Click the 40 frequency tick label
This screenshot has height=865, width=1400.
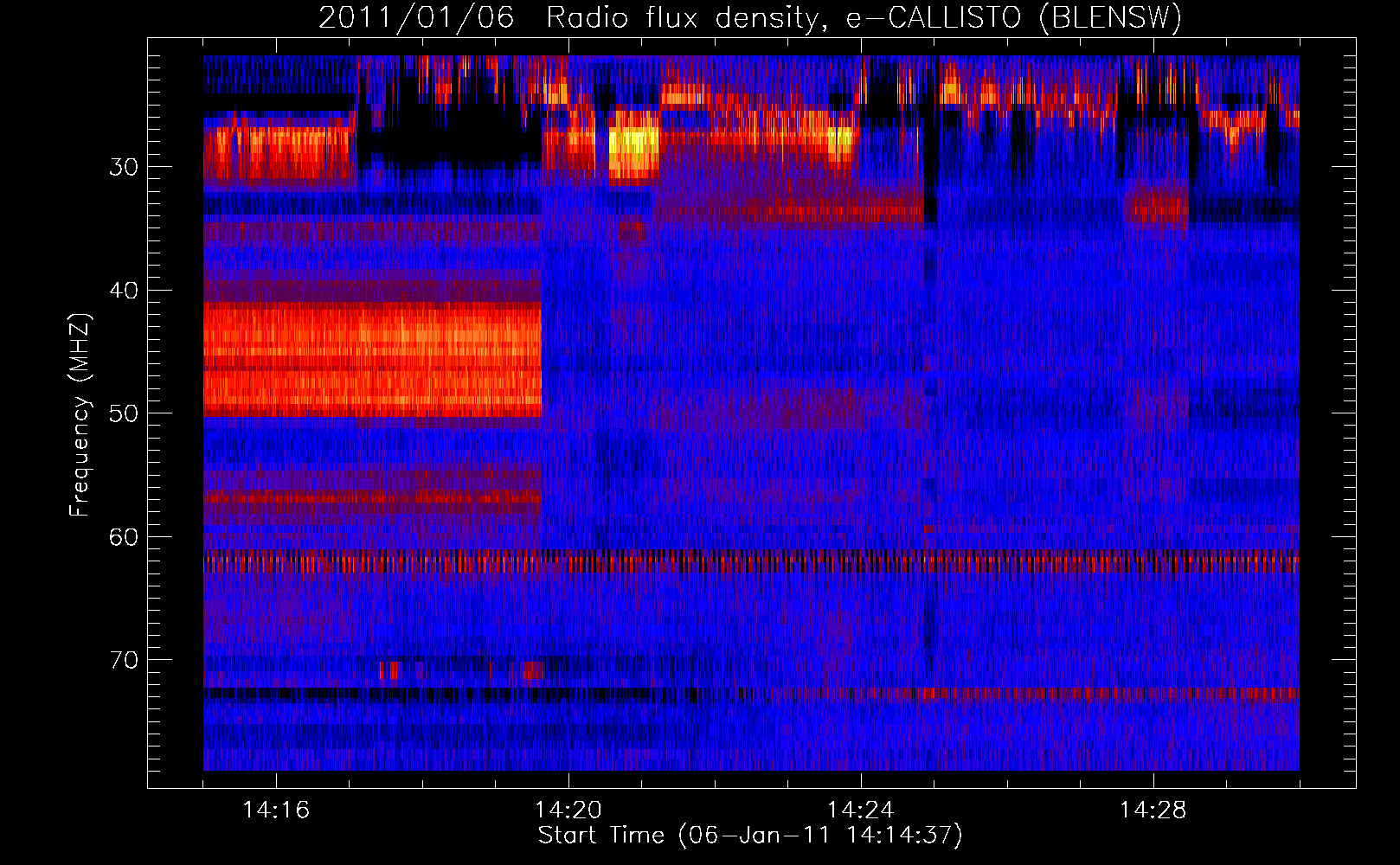124,291
